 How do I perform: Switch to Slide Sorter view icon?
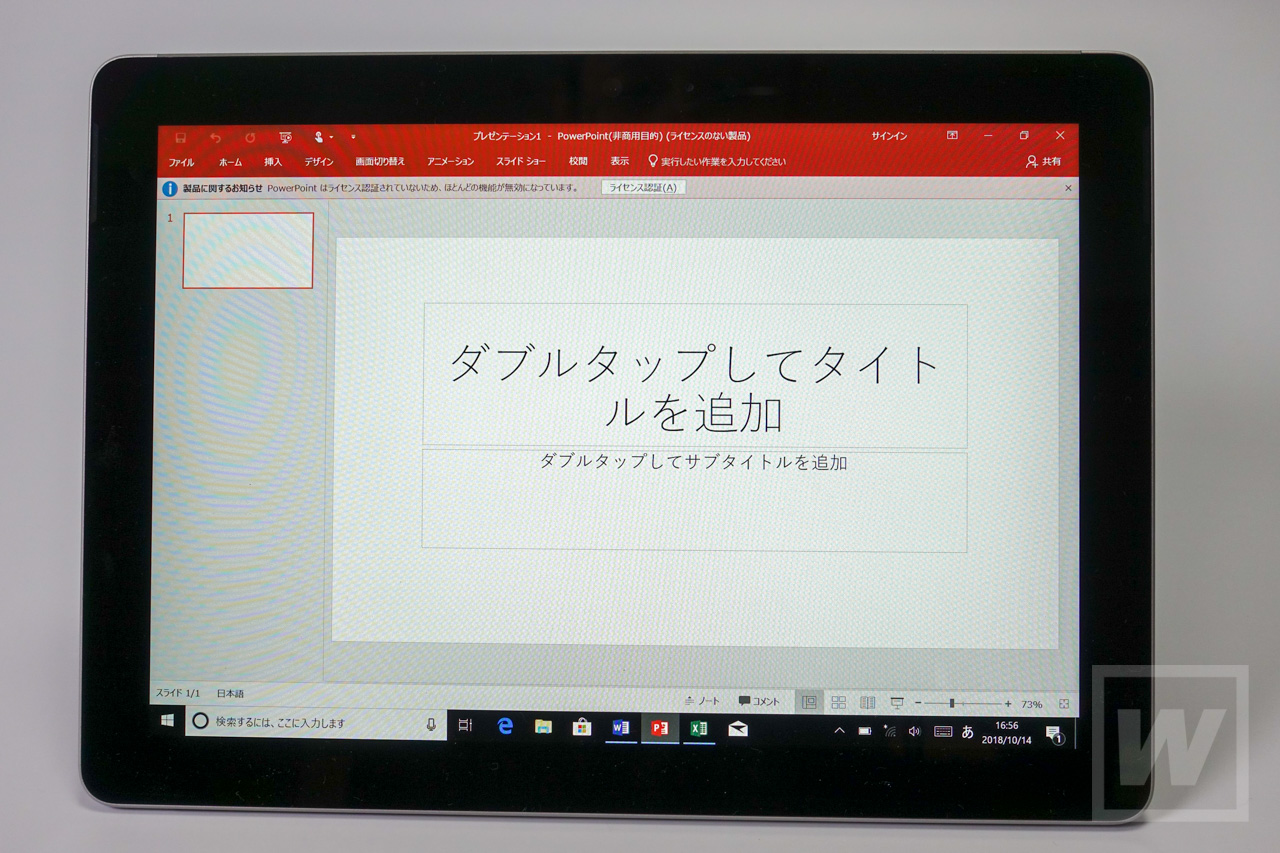[839, 703]
